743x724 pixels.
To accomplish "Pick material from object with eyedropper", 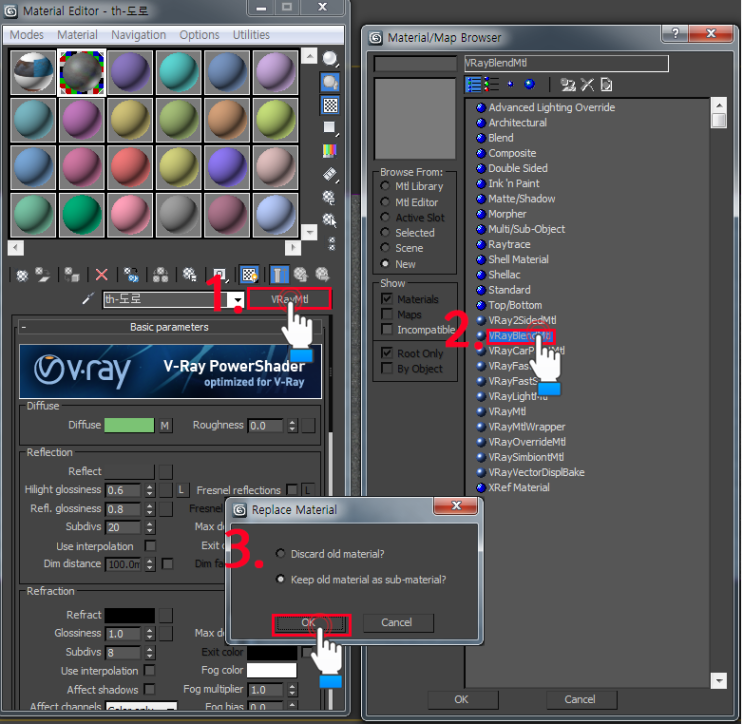I will click(x=88, y=299).
